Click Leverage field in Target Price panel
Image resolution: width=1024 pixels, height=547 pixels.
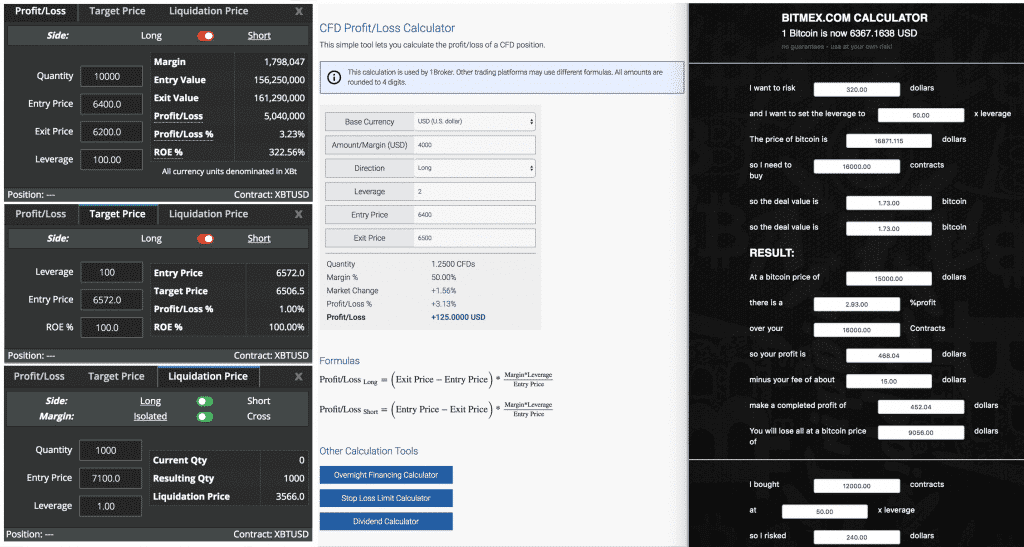(111, 272)
